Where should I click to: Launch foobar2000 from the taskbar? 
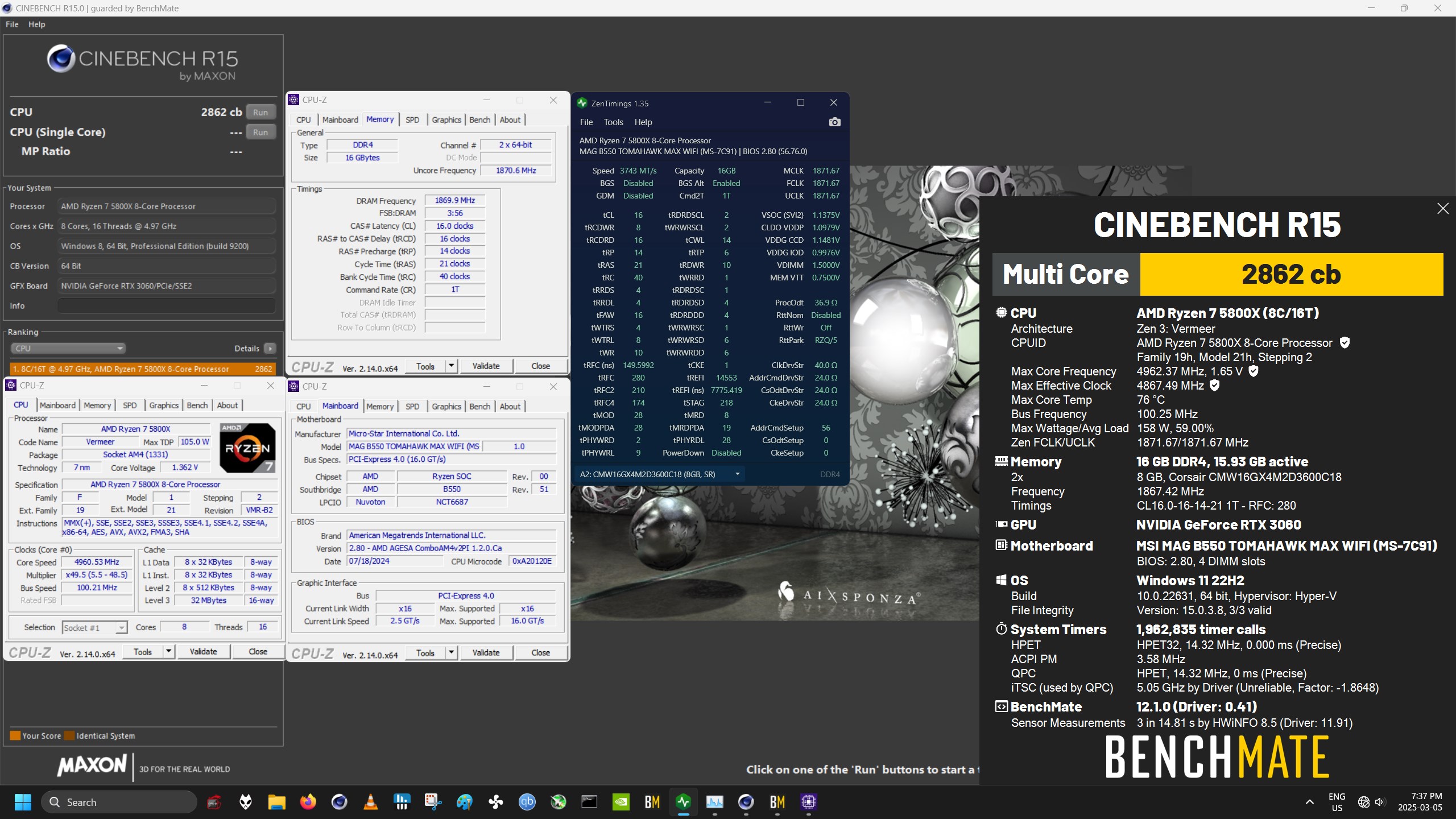[245, 802]
